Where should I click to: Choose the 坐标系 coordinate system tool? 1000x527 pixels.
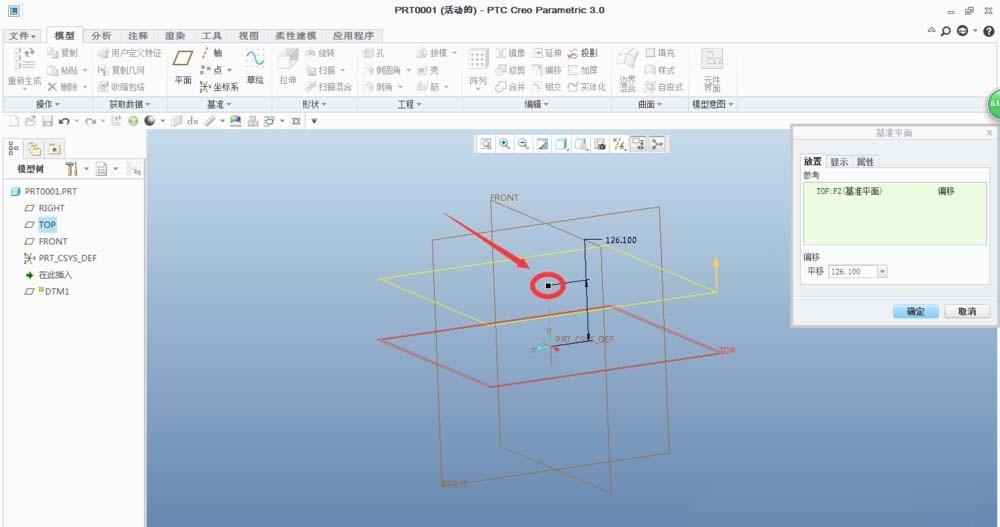click(x=219, y=87)
